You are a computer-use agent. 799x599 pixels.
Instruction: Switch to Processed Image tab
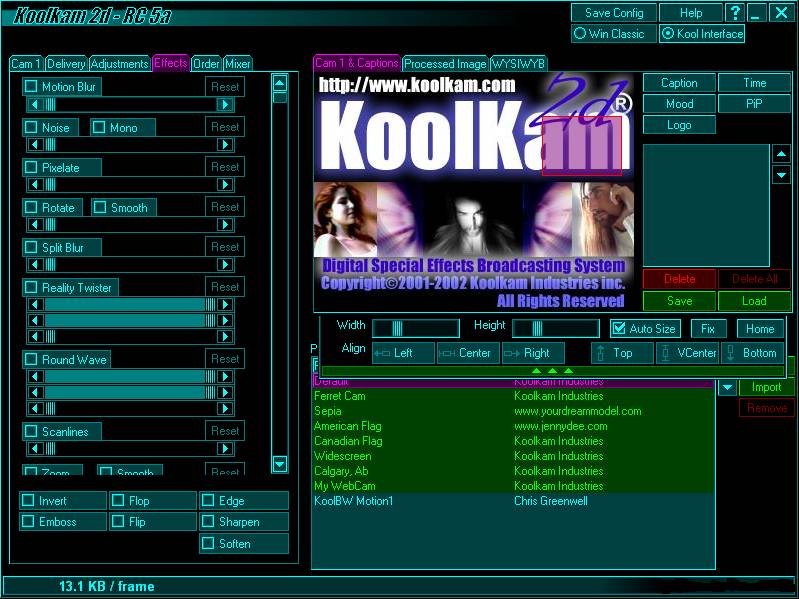click(445, 64)
